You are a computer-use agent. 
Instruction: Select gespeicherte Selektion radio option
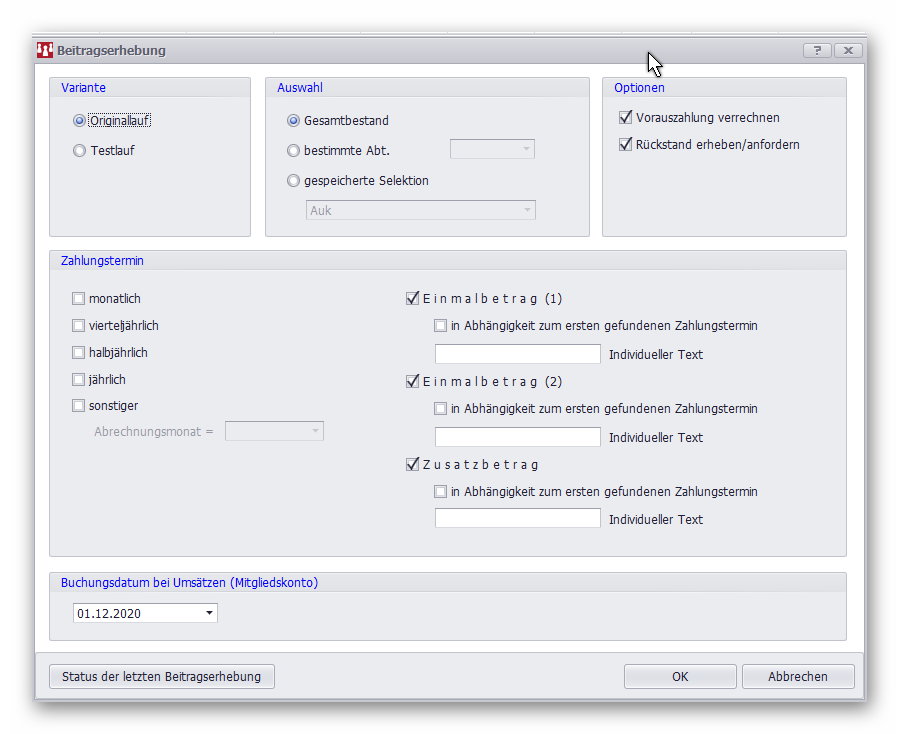coord(293,181)
